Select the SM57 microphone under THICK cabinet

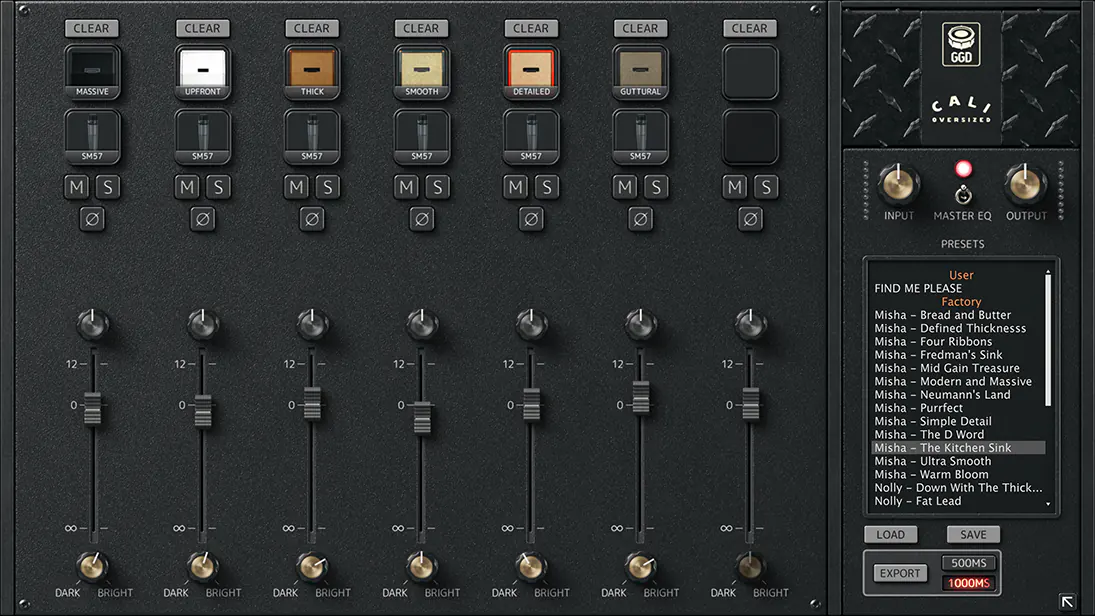[312, 135]
